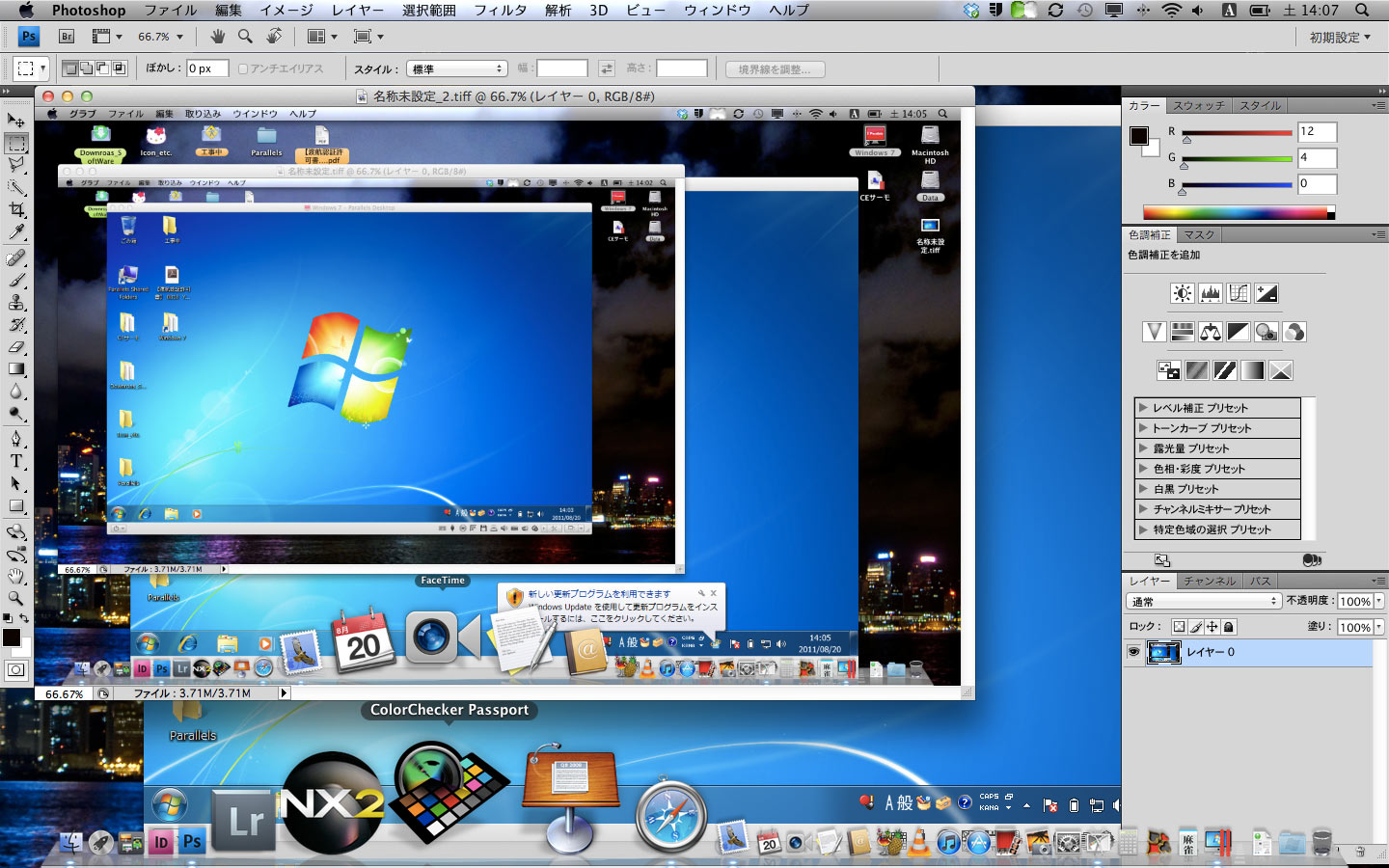This screenshot has width=1389, height=868.
Task: Swap foreground and background colors
Action: 24,617
